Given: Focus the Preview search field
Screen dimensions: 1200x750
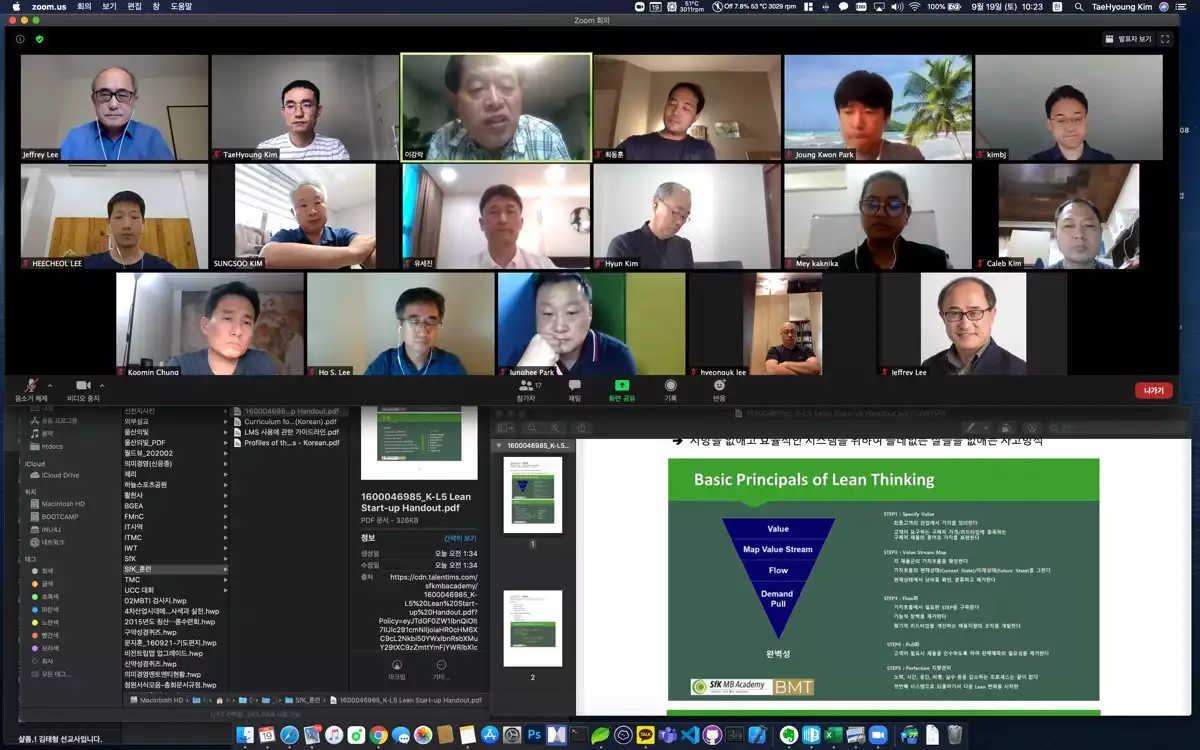Looking at the screenshot, I should (x=1118, y=427).
